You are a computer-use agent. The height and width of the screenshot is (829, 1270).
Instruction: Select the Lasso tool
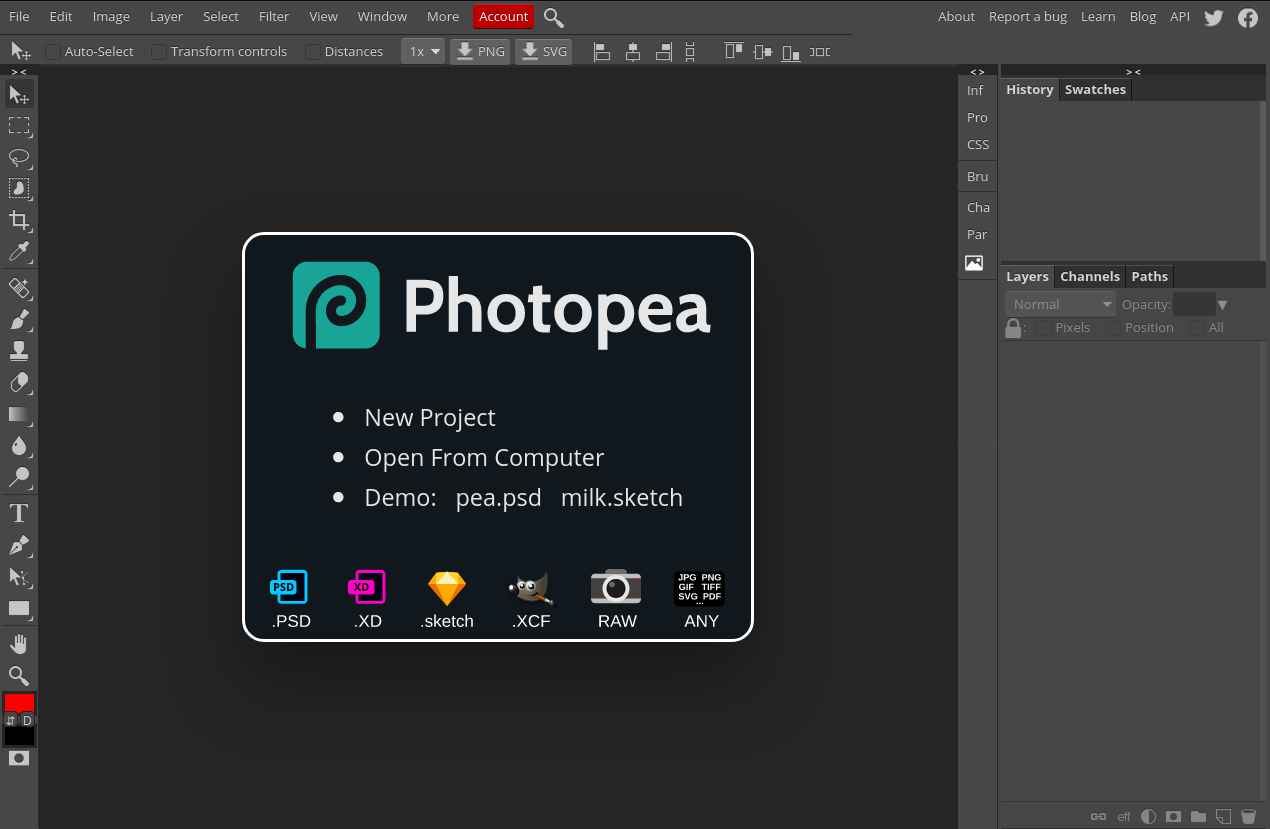pos(19,157)
